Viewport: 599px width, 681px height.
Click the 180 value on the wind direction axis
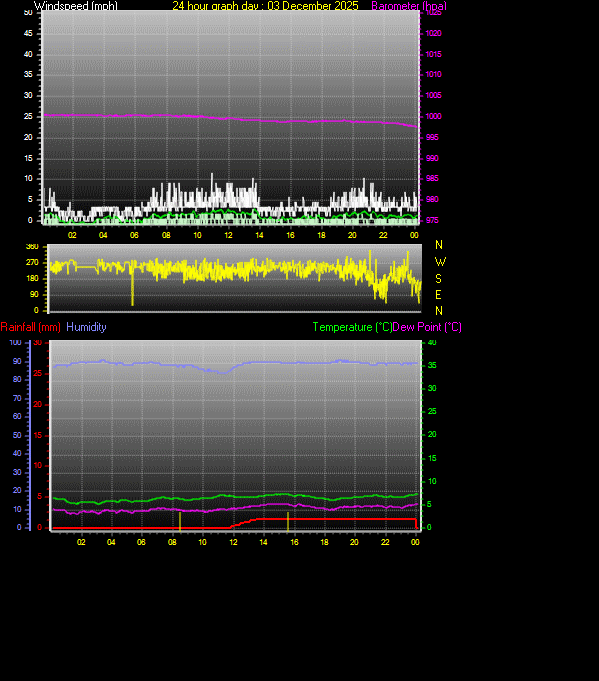(x=32, y=278)
